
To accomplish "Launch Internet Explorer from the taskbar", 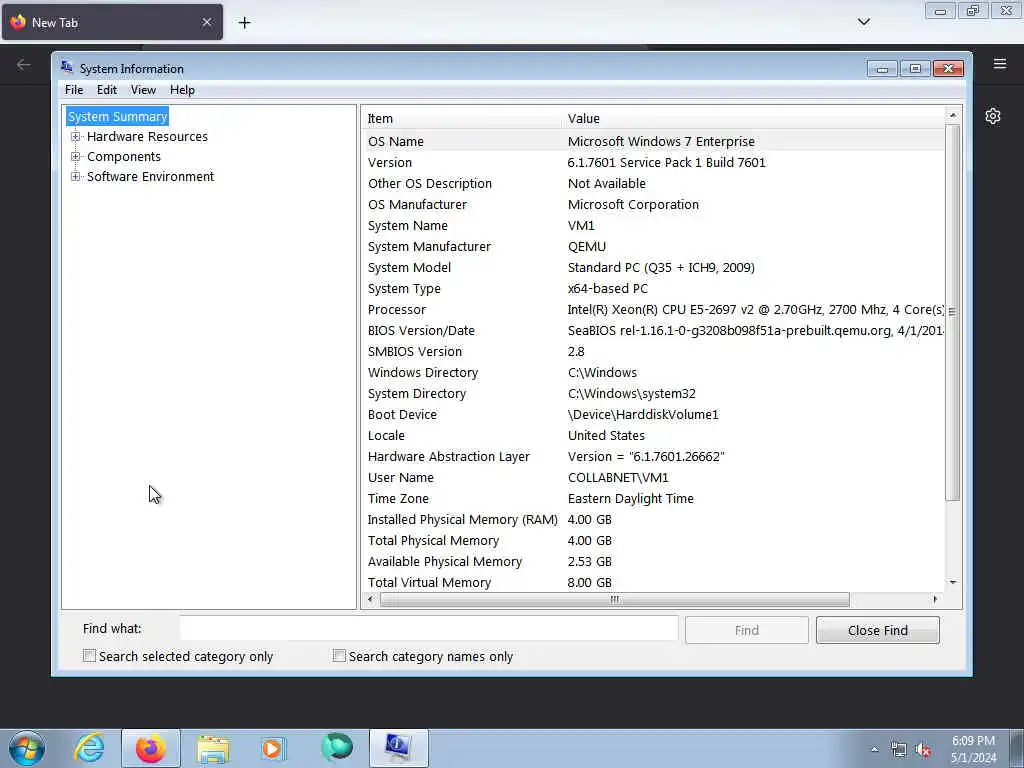I will click(x=89, y=748).
